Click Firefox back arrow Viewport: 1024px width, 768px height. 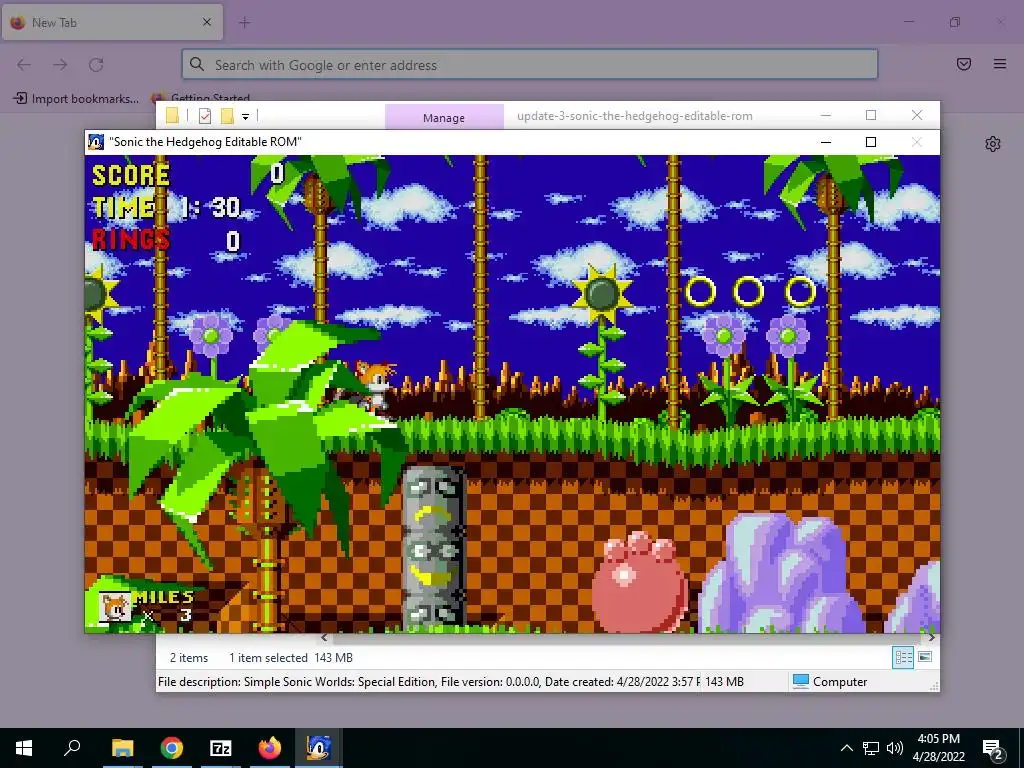[x=24, y=65]
